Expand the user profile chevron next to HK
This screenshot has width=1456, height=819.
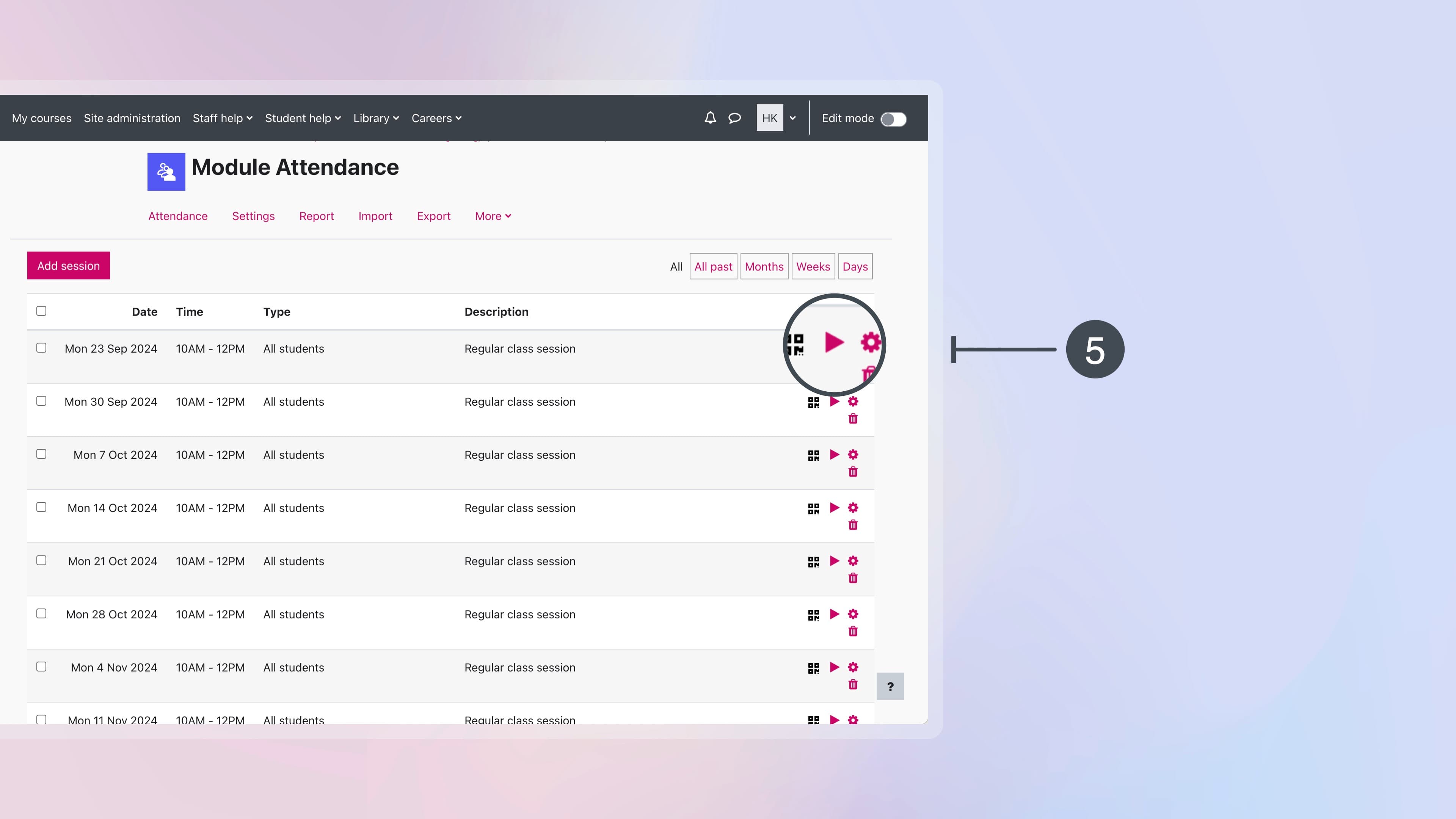click(x=793, y=118)
